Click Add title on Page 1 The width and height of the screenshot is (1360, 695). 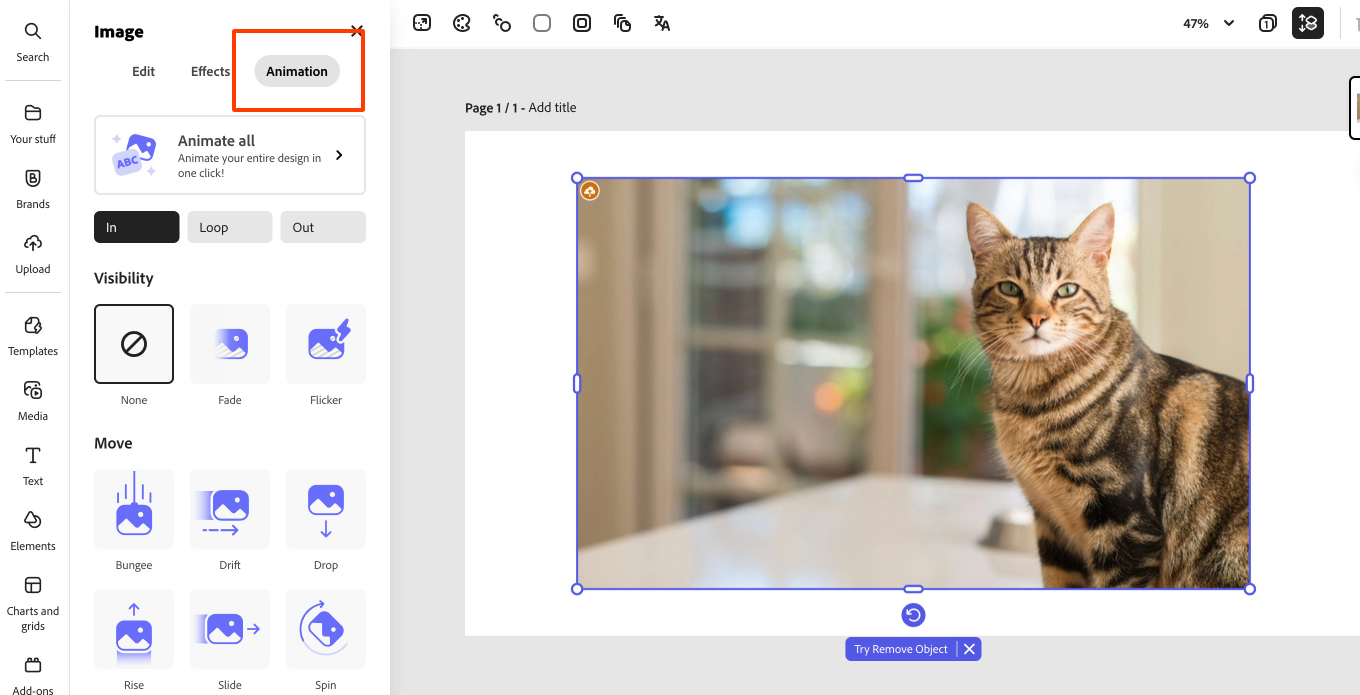pyautogui.click(x=552, y=108)
